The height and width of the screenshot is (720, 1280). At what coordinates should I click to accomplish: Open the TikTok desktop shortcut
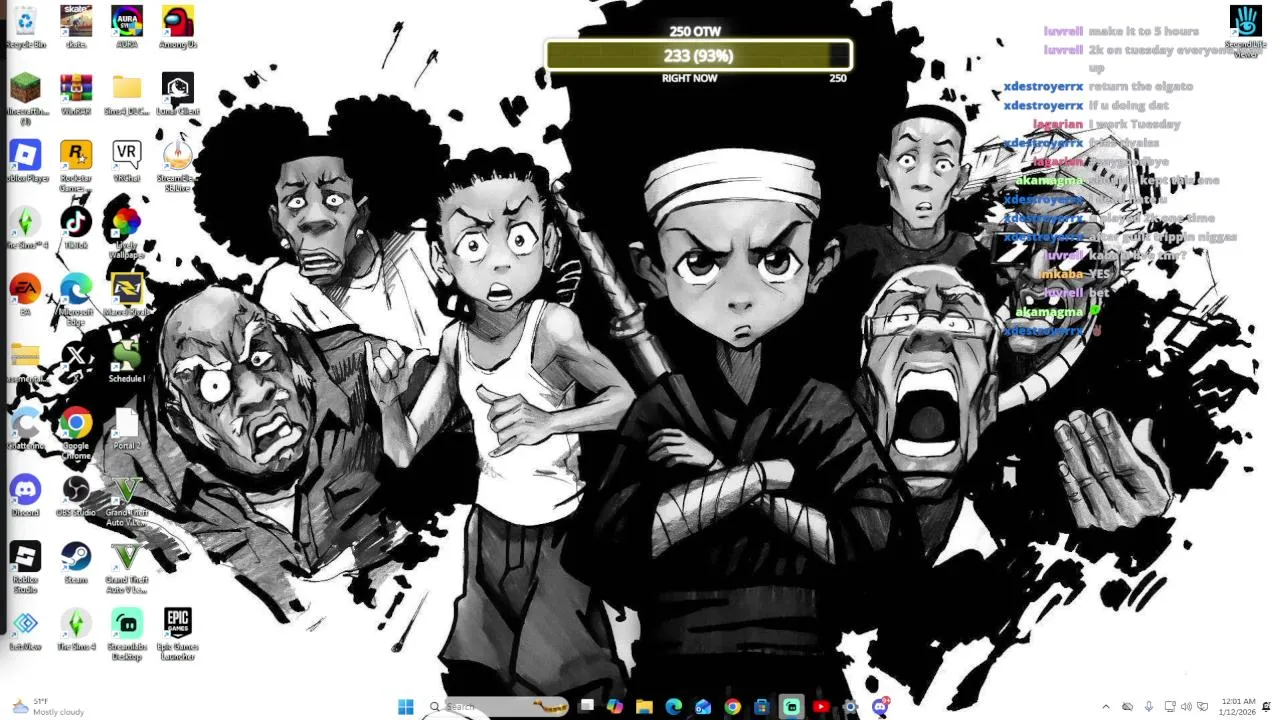click(x=76, y=228)
